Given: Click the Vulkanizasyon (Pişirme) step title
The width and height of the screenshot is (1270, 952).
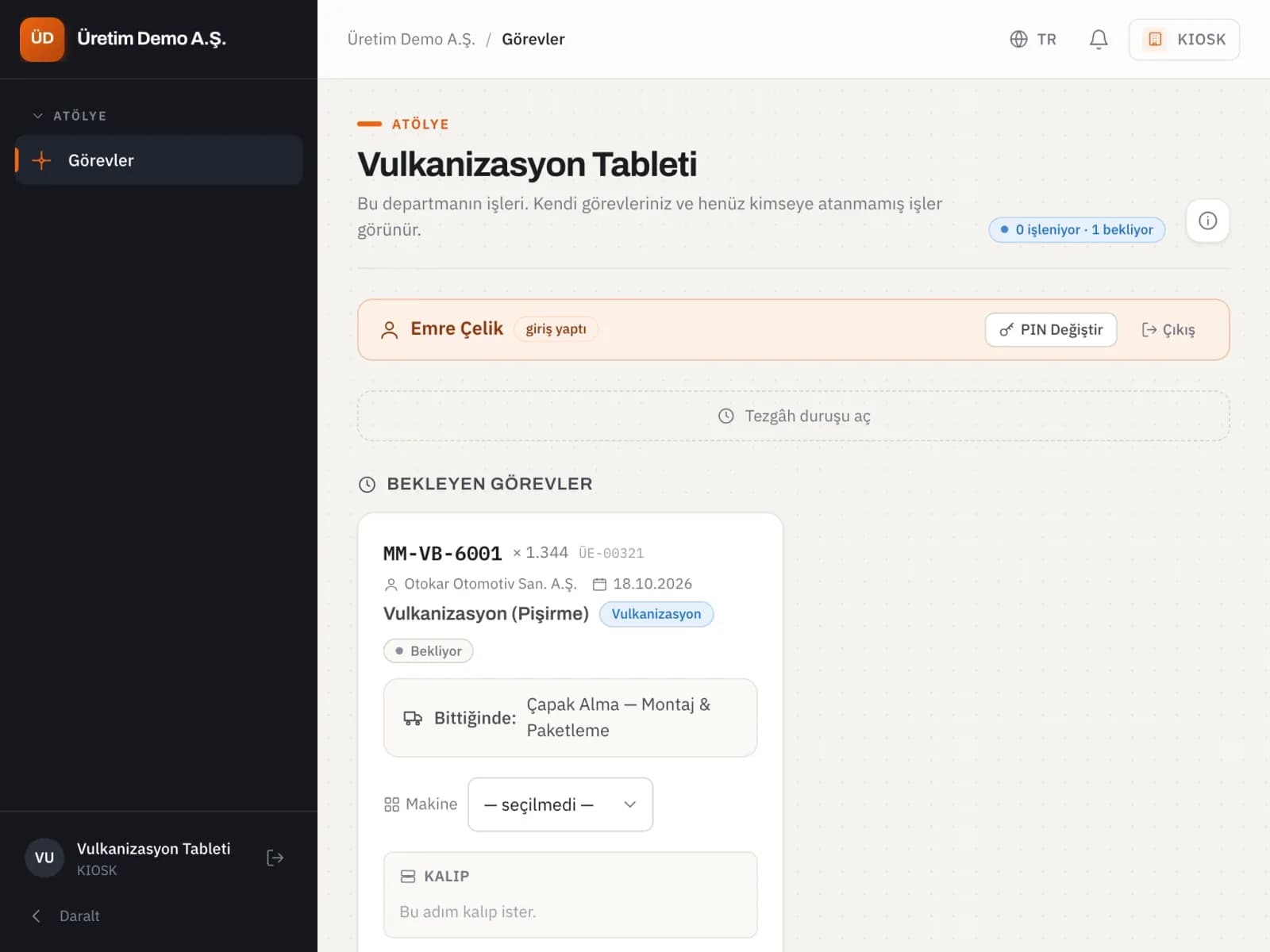Looking at the screenshot, I should pos(486,613).
